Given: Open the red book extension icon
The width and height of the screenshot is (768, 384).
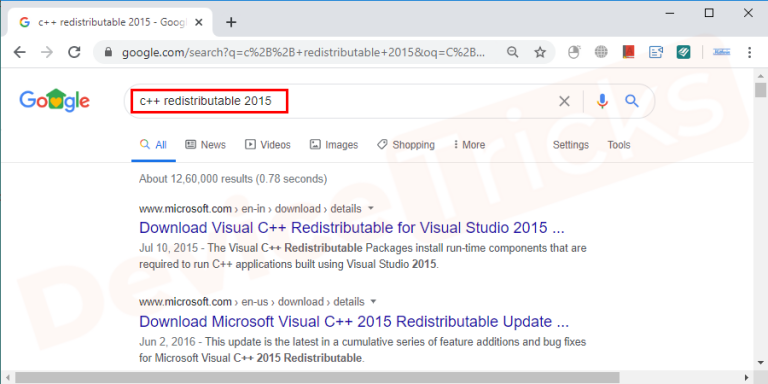Looking at the screenshot, I should tap(628, 52).
